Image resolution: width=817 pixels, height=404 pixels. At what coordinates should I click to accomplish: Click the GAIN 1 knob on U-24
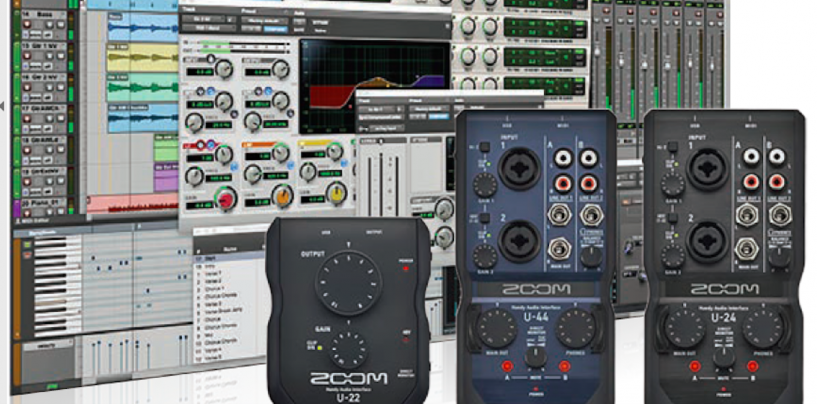tap(673, 184)
